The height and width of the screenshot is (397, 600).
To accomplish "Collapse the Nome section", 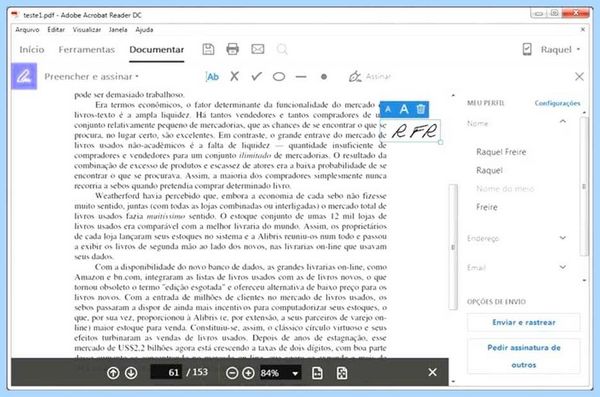I will pyautogui.click(x=562, y=122).
